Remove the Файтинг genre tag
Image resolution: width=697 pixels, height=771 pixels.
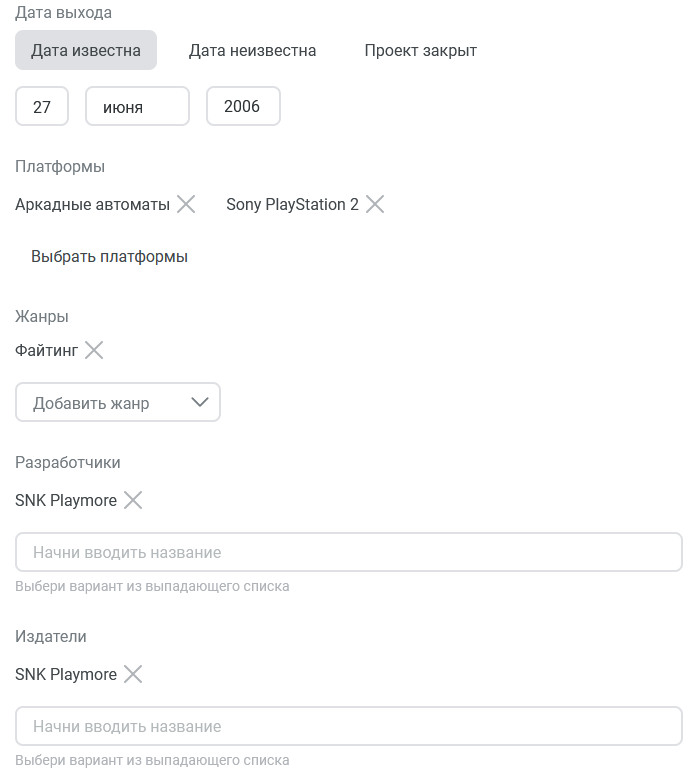click(x=94, y=351)
